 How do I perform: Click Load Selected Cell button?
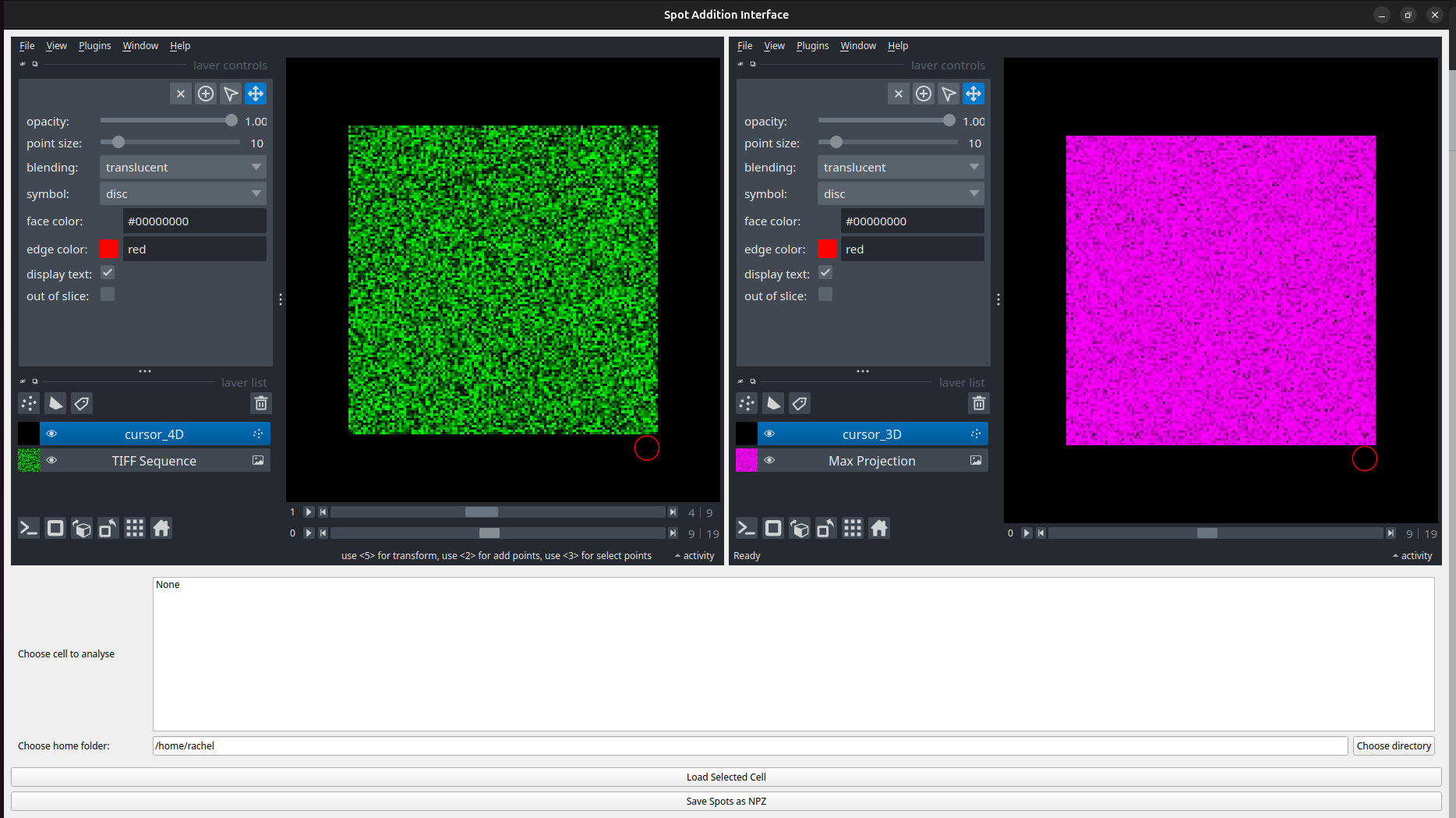[726, 777]
